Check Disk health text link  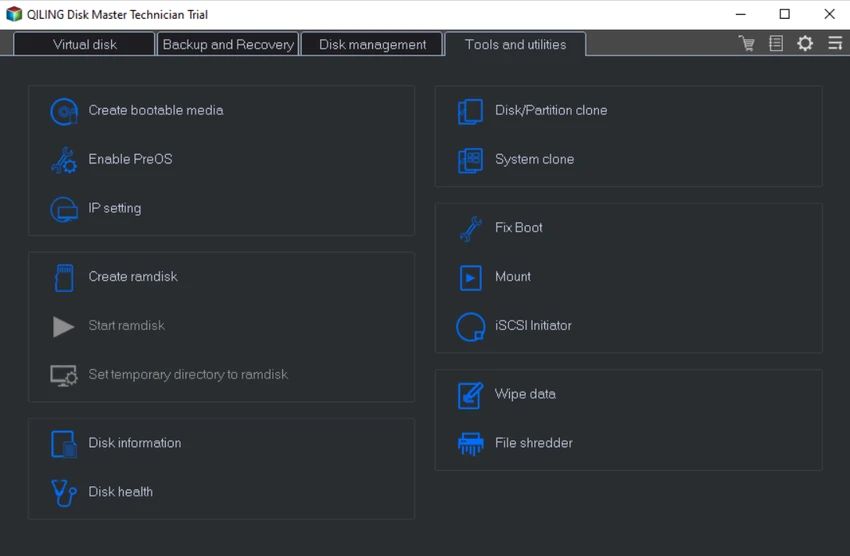(x=121, y=492)
